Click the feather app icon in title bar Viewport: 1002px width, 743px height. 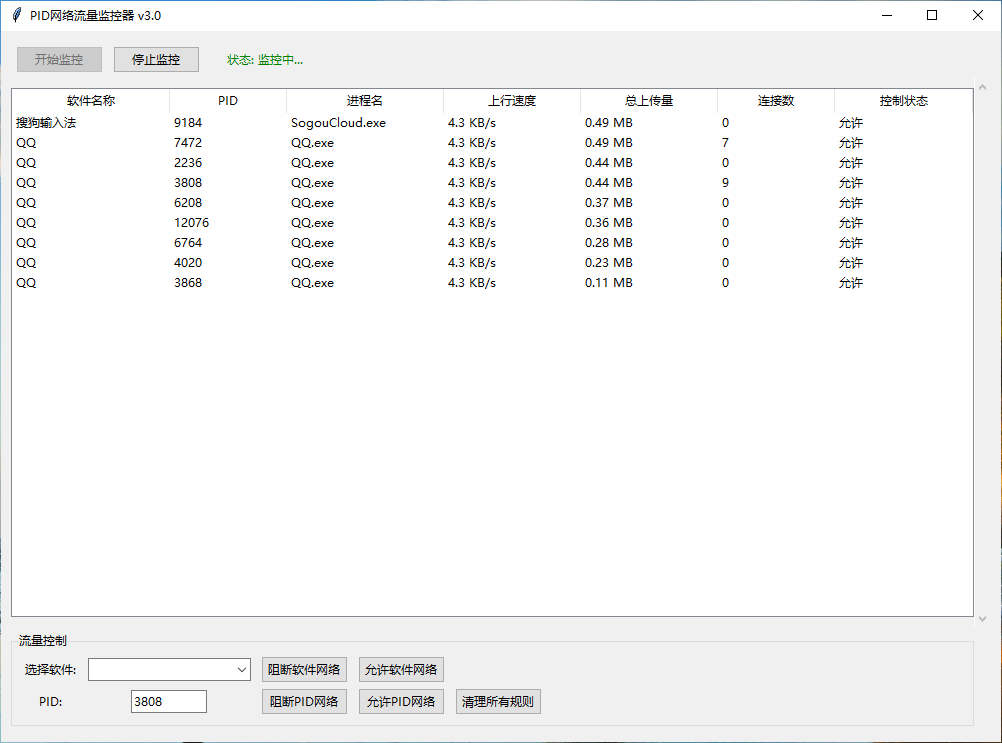click(16, 15)
